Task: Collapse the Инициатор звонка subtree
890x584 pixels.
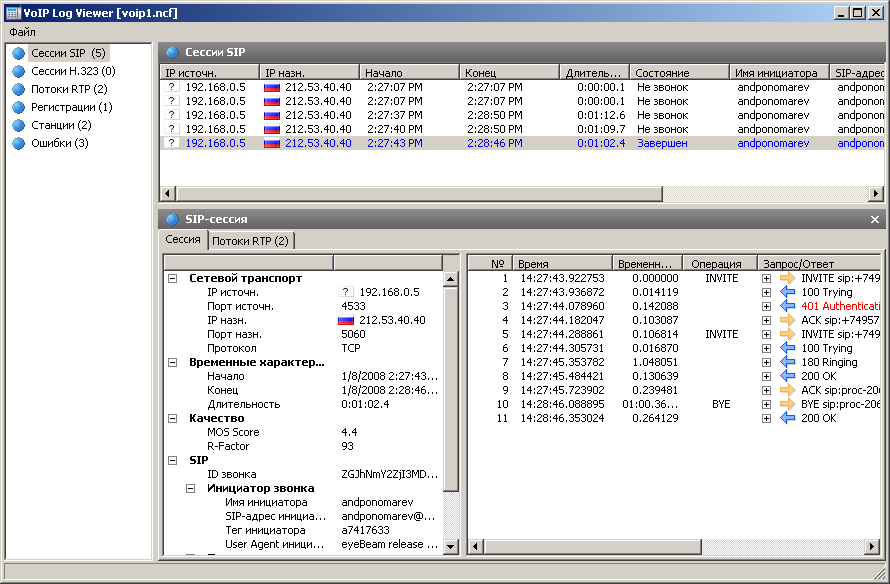Action: [x=191, y=488]
